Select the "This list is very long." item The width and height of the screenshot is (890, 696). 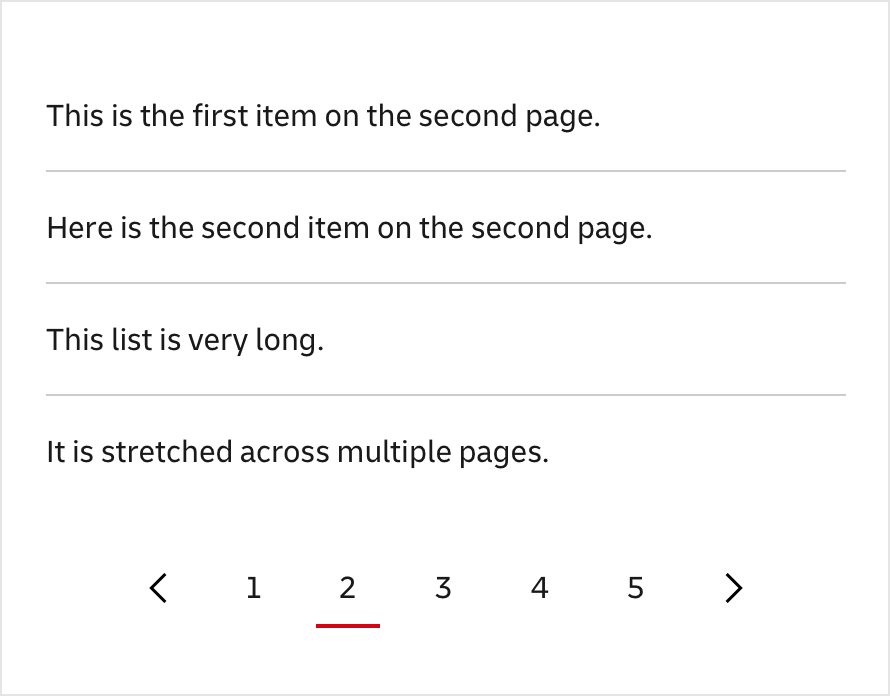coord(185,340)
